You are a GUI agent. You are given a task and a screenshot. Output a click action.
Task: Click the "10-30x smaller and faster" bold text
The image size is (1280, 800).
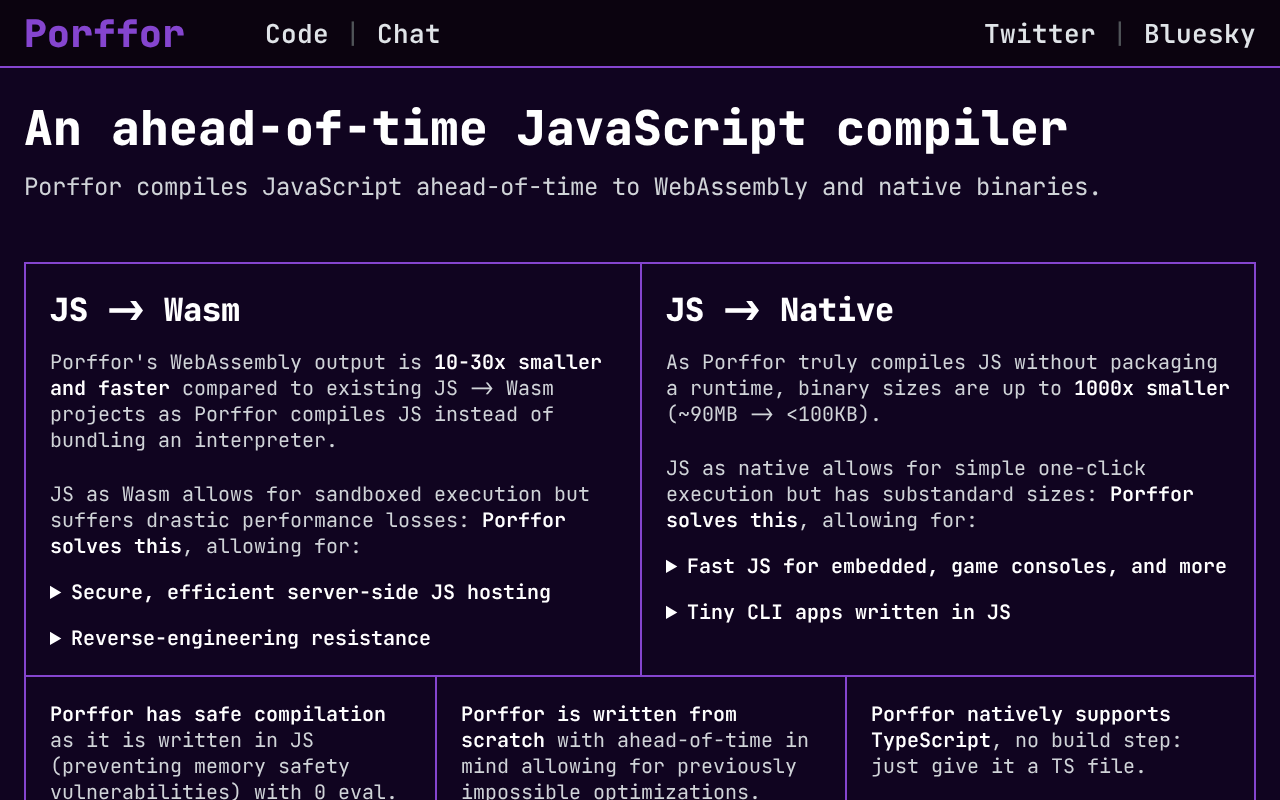click(326, 375)
